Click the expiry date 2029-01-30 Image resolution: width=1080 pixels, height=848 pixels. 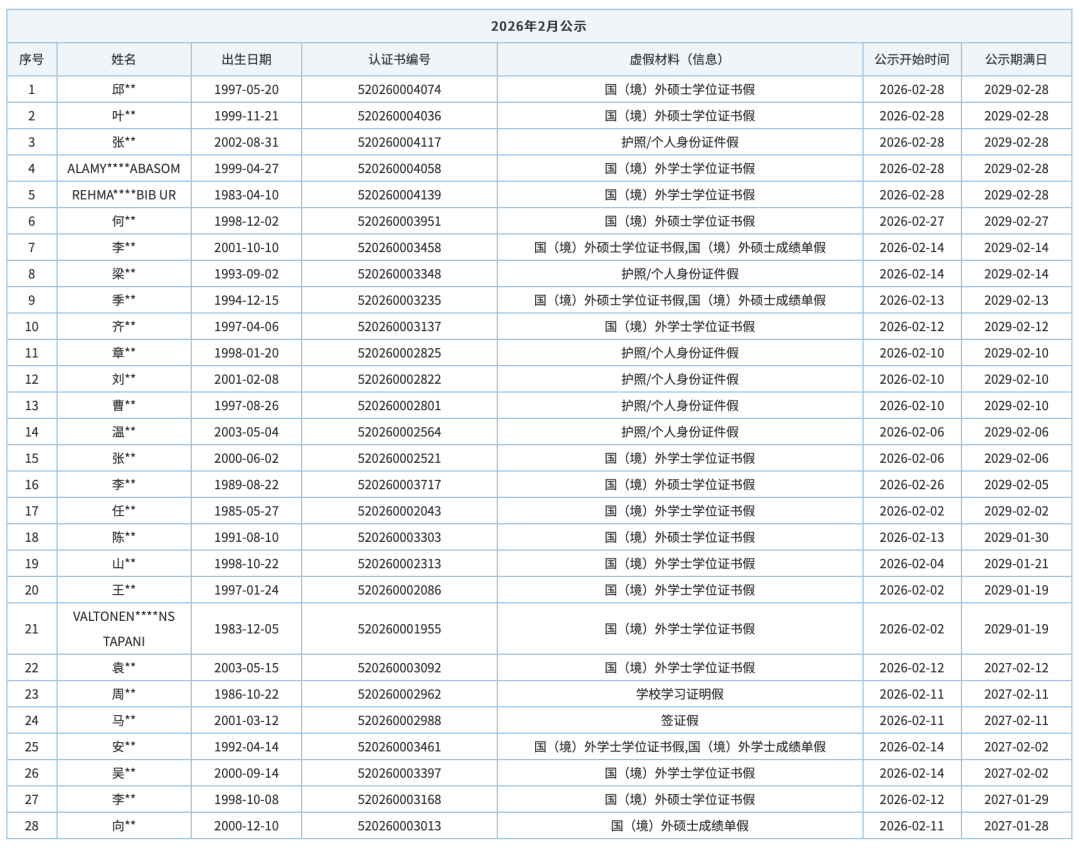click(1016, 537)
